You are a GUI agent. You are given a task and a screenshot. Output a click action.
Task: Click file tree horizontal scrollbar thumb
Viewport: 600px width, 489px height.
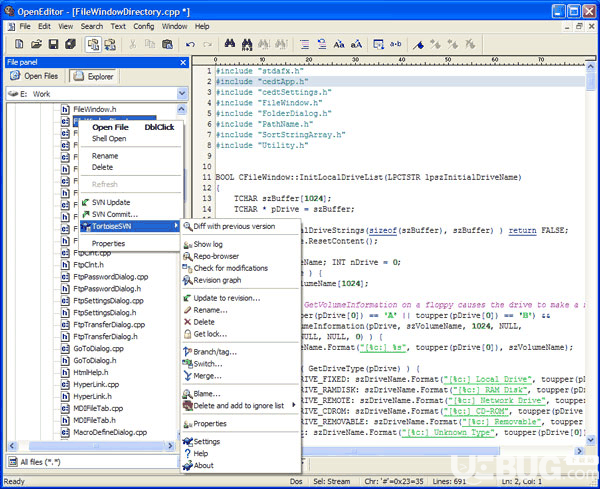coord(96,446)
